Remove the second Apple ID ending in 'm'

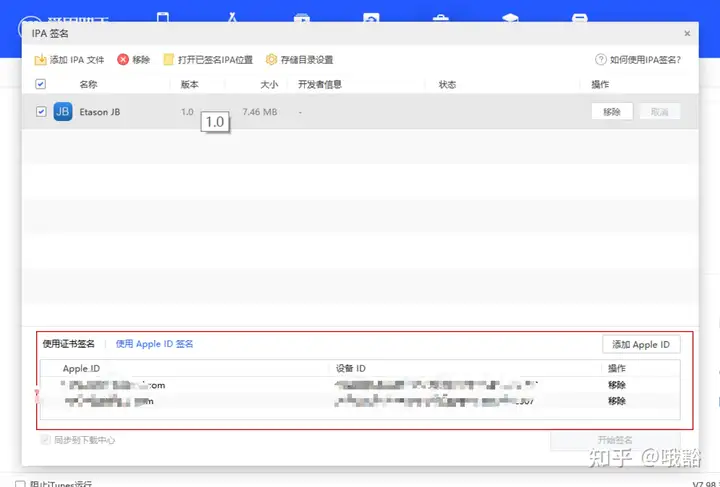617,401
